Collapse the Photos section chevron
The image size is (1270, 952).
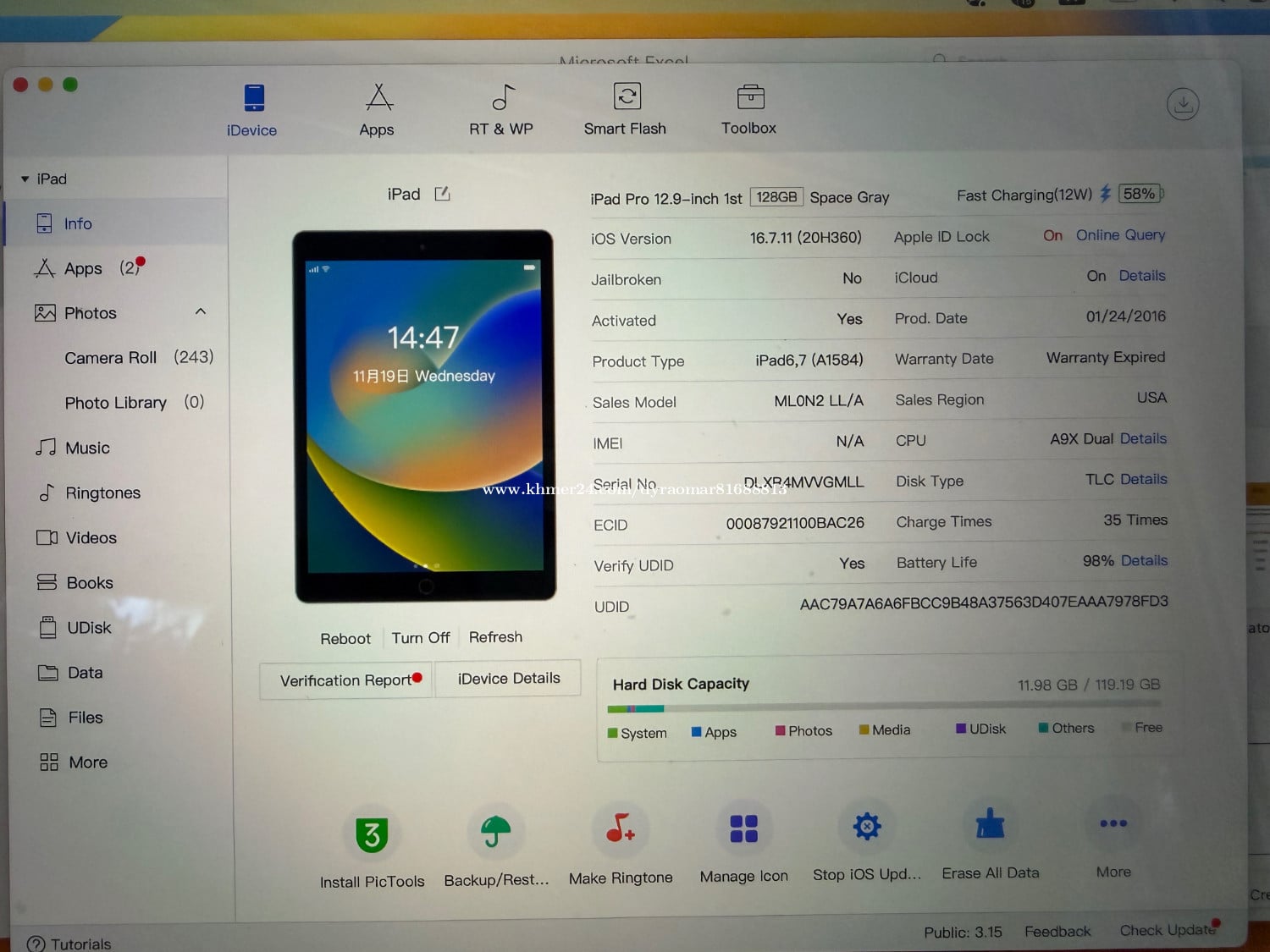point(201,311)
